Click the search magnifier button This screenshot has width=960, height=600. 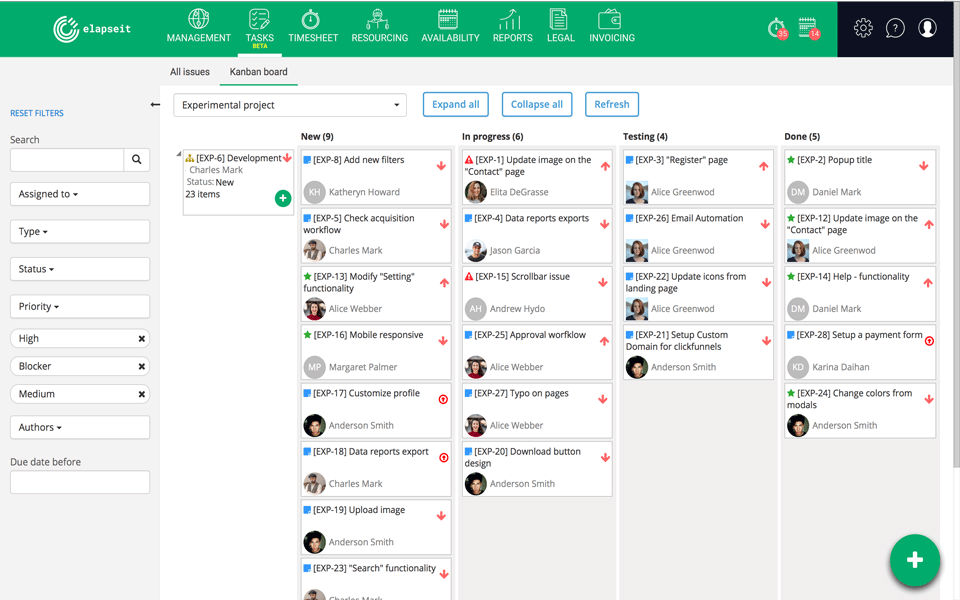tap(137, 160)
